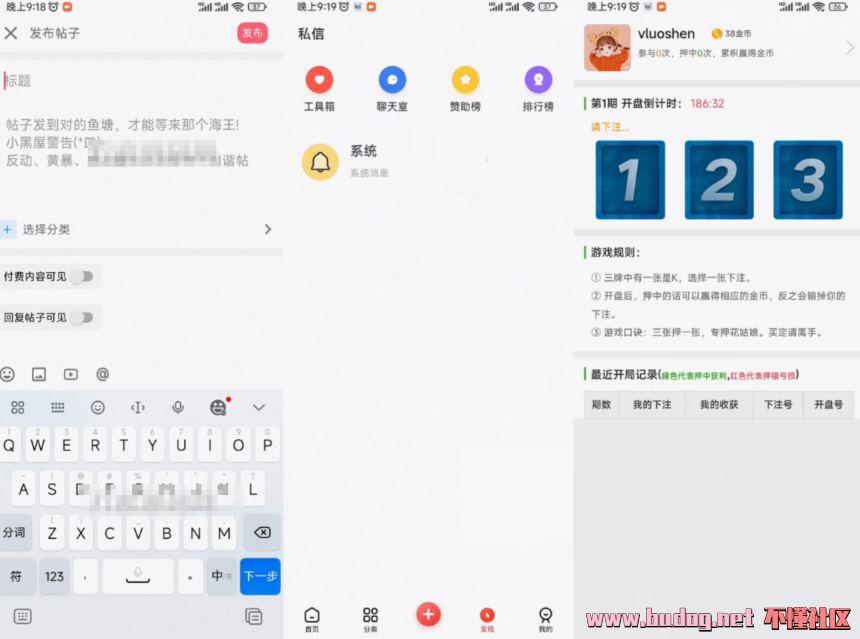Tap the 186:32 countdown timer
This screenshot has height=639, width=860.
pos(707,104)
